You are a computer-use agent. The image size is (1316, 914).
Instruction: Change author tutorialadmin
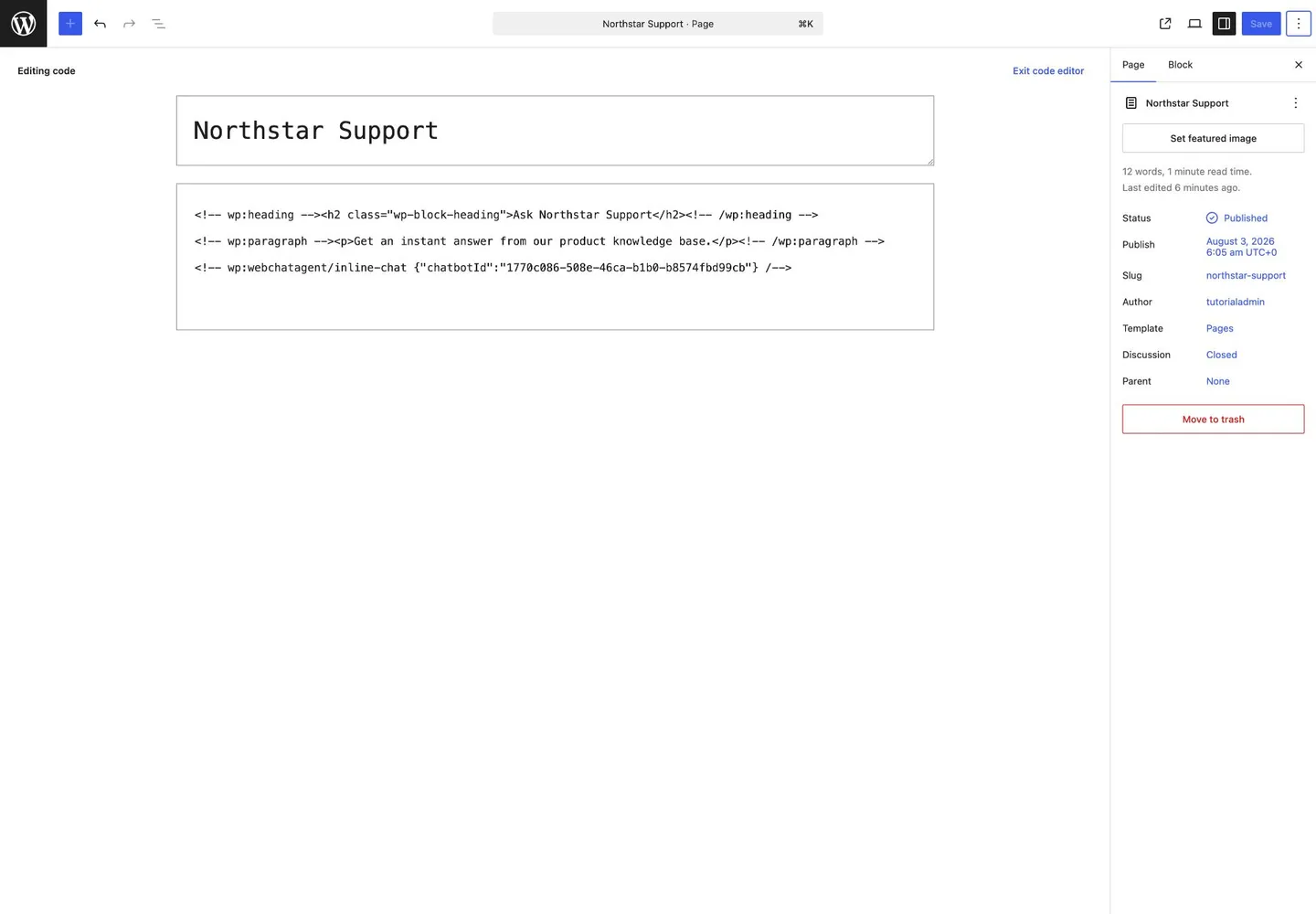click(1235, 302)
